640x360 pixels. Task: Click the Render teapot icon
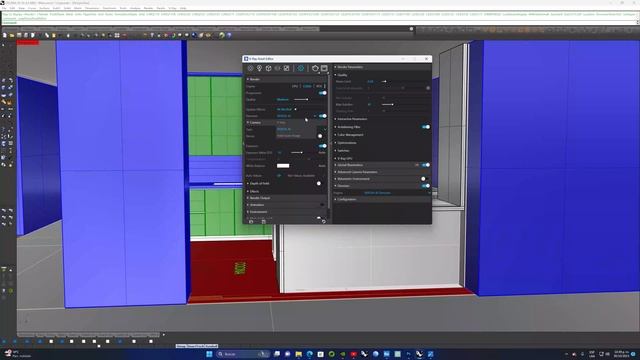tap(315, 68)
